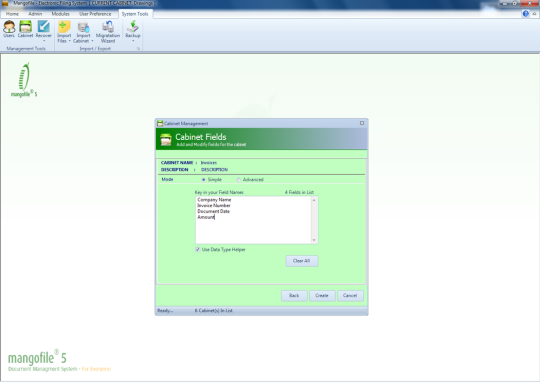The width and height of the screenshot is (540, 382).
Task: Open the Cabinet management icon
Action: click(x=25, y=29)
